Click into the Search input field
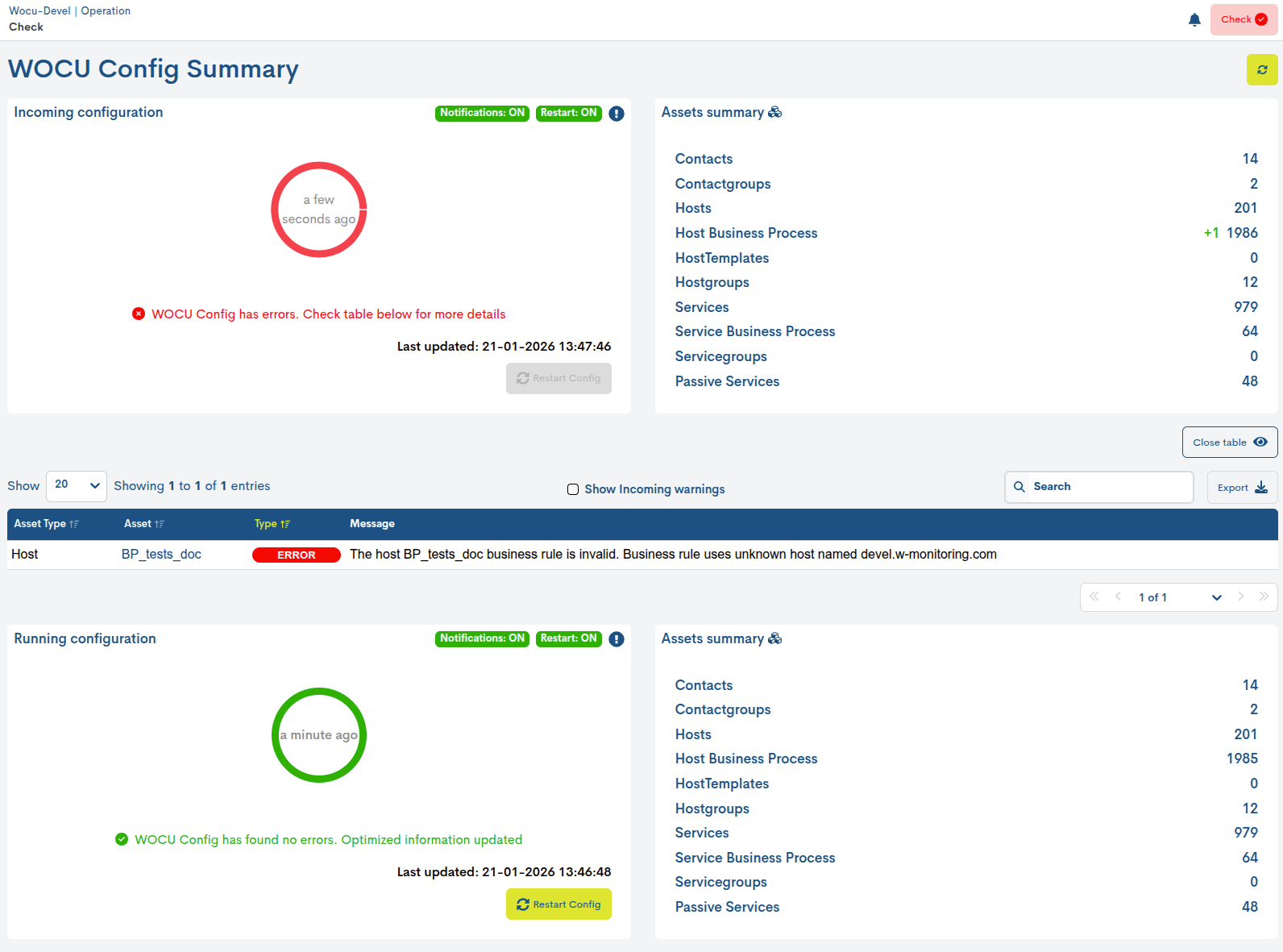The height and width of the screenshot is (952, 1283). coord(1108,487)
